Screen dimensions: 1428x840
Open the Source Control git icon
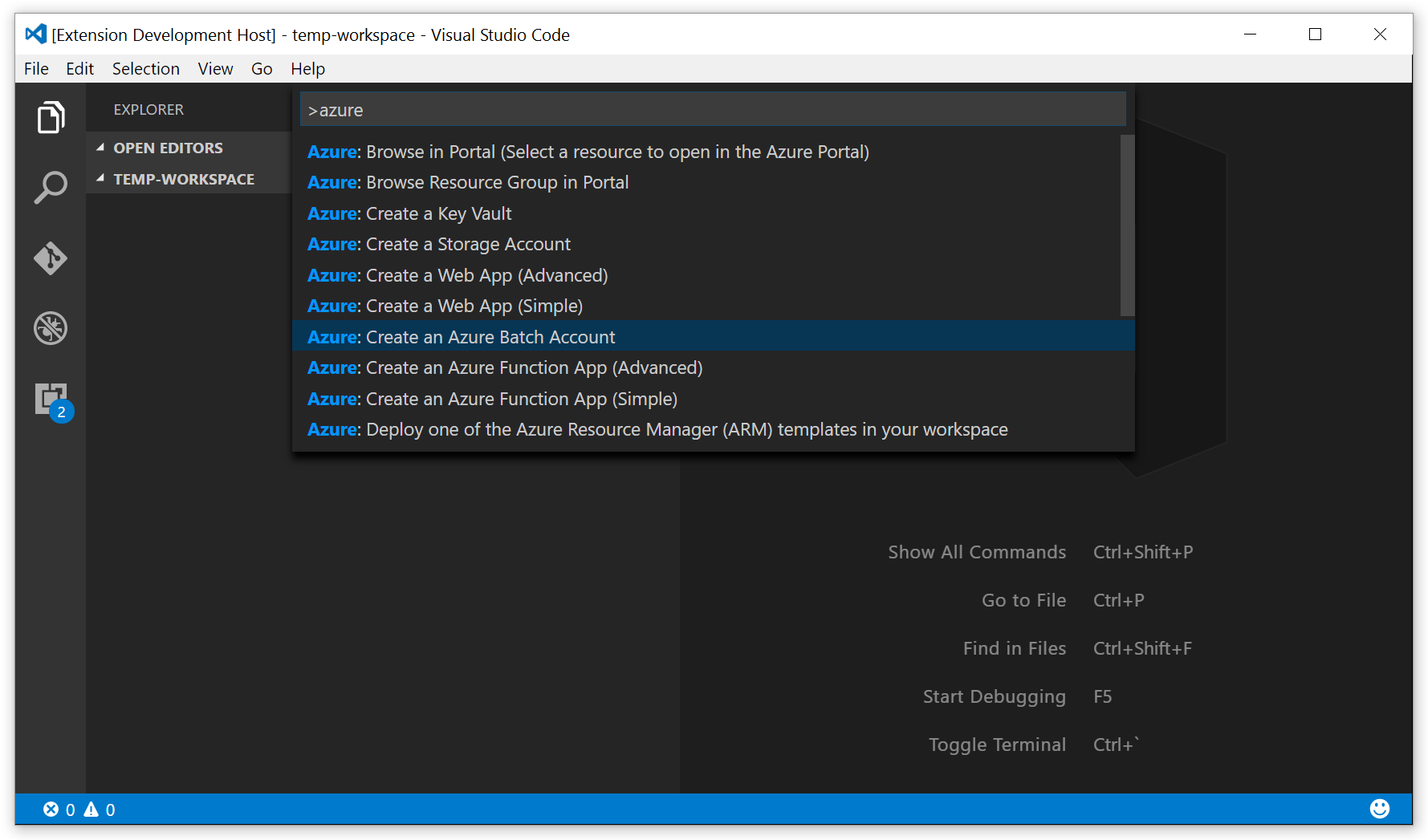(x=51, y=258)
